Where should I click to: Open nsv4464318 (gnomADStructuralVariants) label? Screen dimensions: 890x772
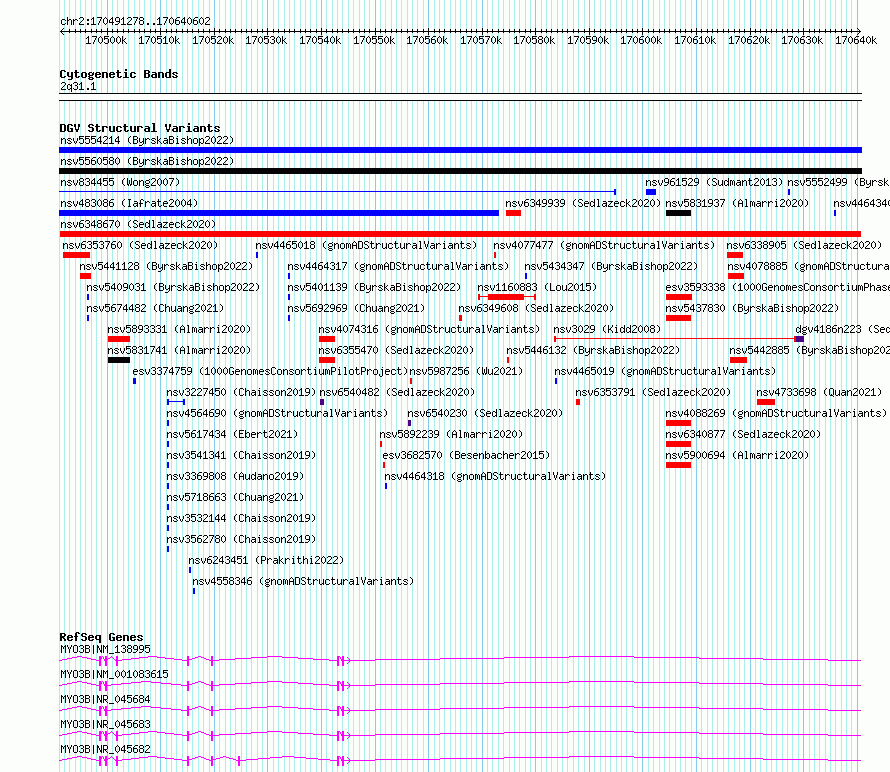(x=496, y=476)
